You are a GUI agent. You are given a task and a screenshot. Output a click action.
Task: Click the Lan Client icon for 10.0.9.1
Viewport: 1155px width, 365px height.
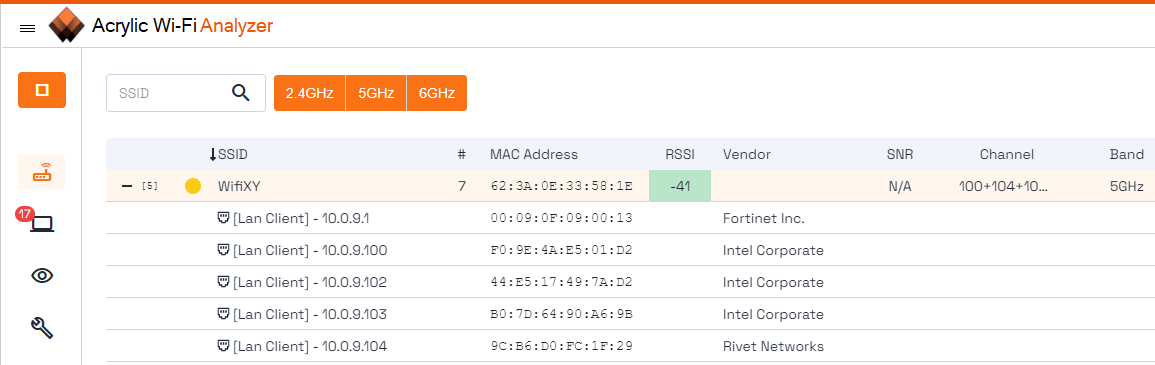[224, 219]
